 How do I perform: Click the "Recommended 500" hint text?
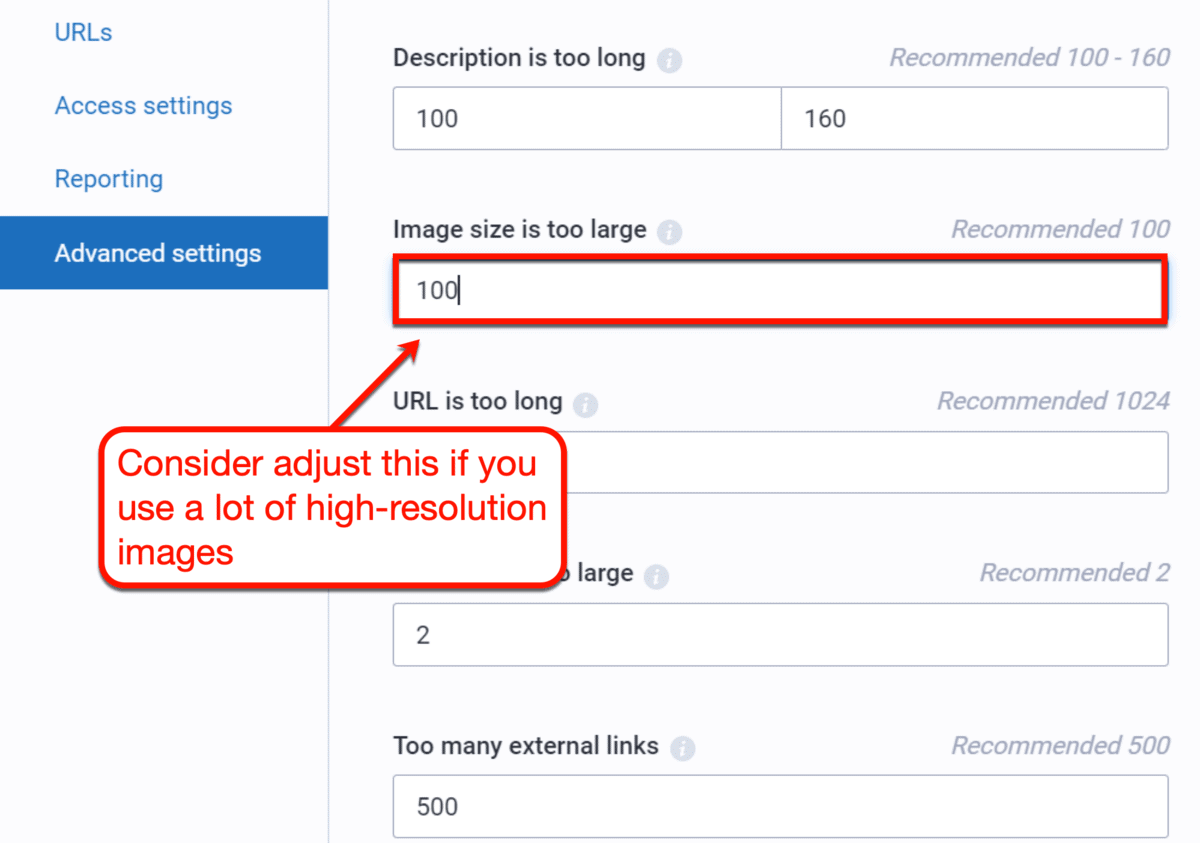point(1061,746)
